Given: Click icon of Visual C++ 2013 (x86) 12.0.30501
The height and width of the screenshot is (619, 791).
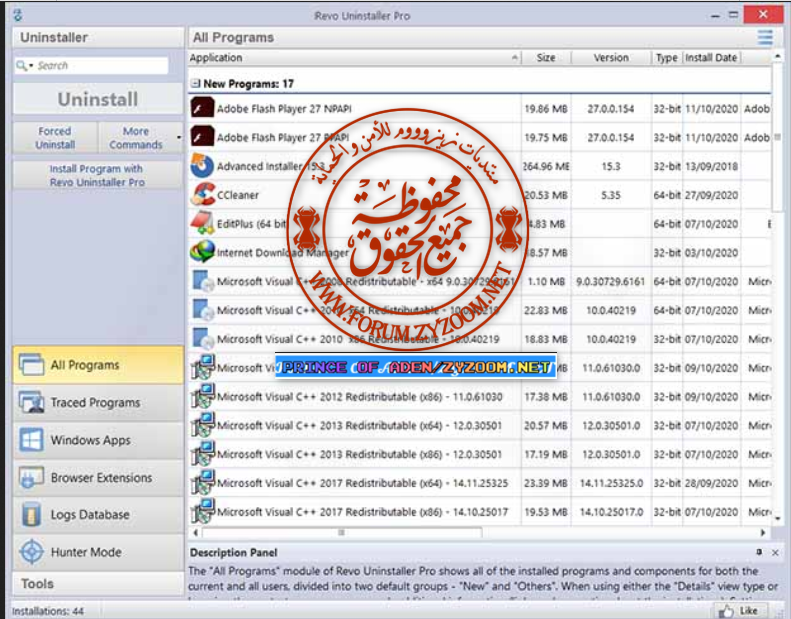Looking at the screenshot, I should click(x=203, y=454).
